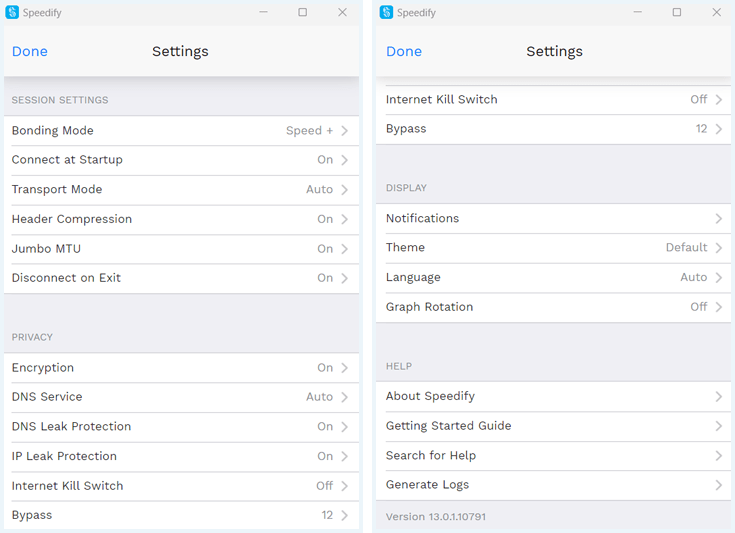This screenshot has width=735, height=533.
Task: Open Internet Kill Switch in right window
Action: [x=553, y=99]
